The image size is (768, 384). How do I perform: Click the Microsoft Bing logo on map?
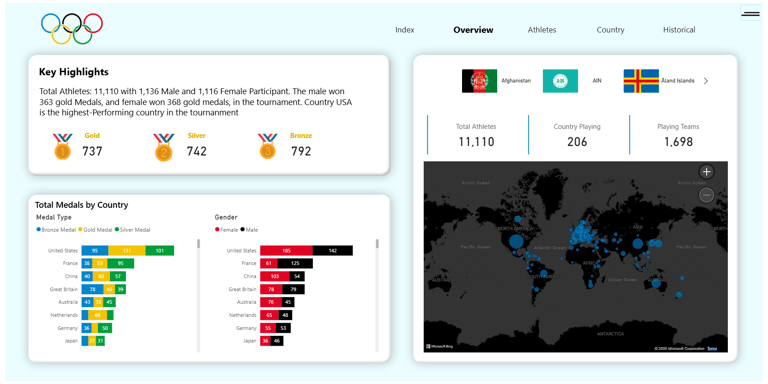coord(439,347)
